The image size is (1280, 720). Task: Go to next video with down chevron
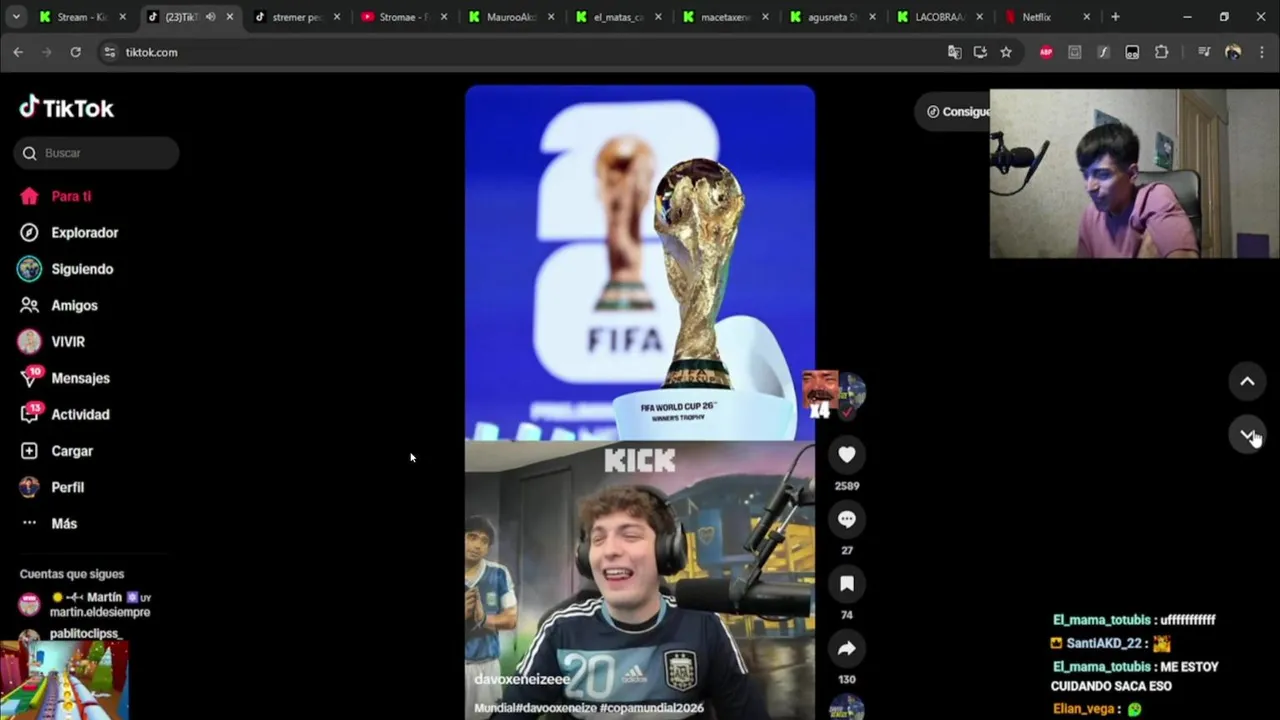pos(1247,434)
